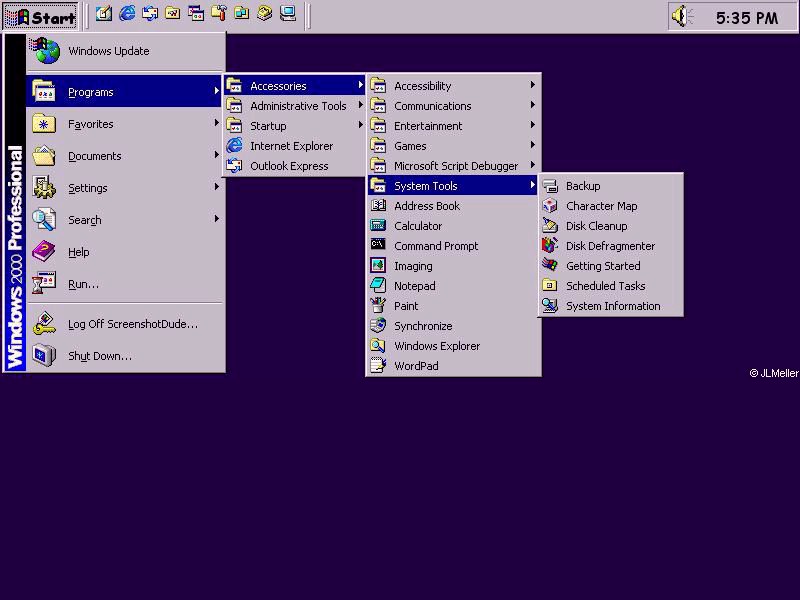The width and height of the screenshot is (800, 600).
Task: Open the Windows Explorer icon in Accessories
Action: [378, 345]
